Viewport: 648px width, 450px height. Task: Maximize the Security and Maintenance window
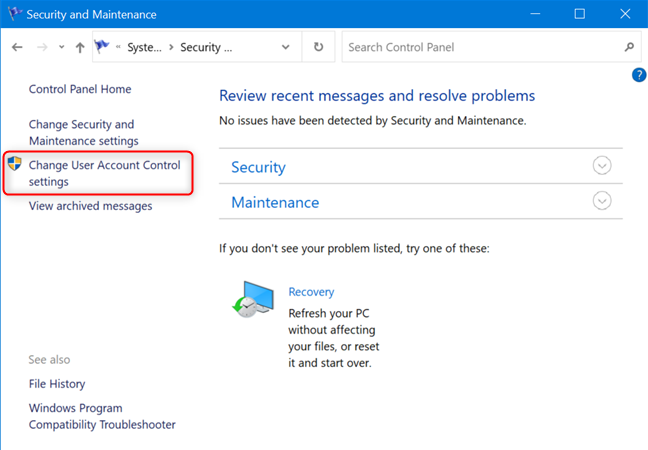[x=580, y=14]
